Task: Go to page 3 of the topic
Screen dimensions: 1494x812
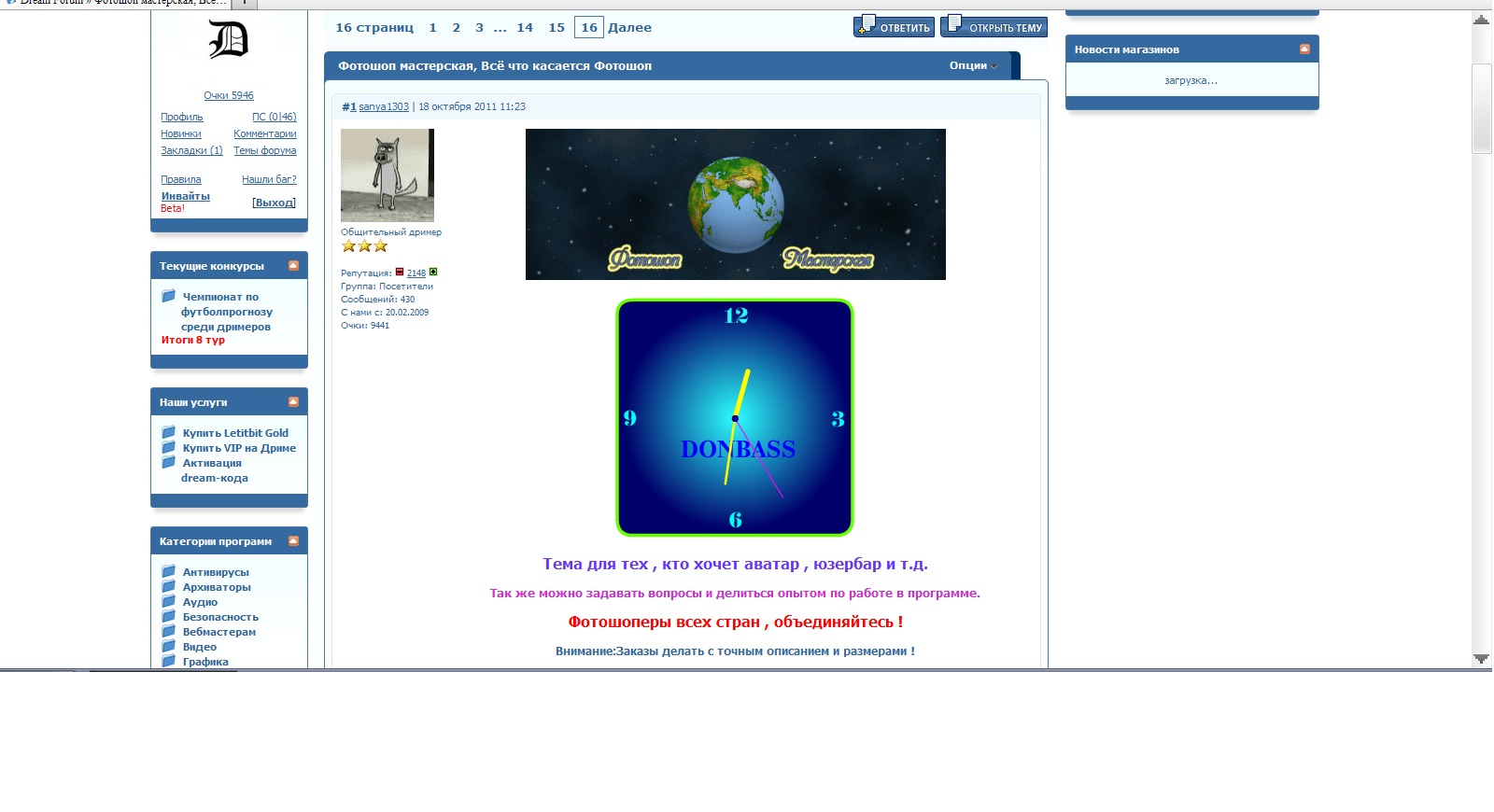Action: (x=479, y=28)
